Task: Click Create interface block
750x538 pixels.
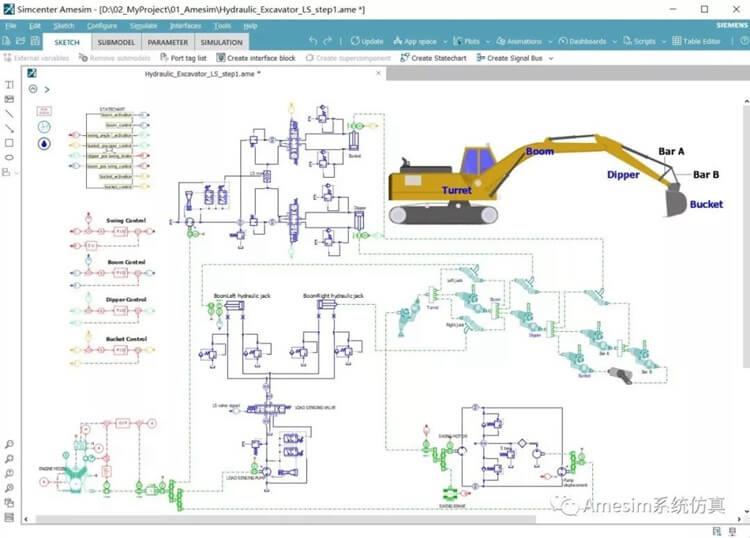Action: tap(256, 58)
